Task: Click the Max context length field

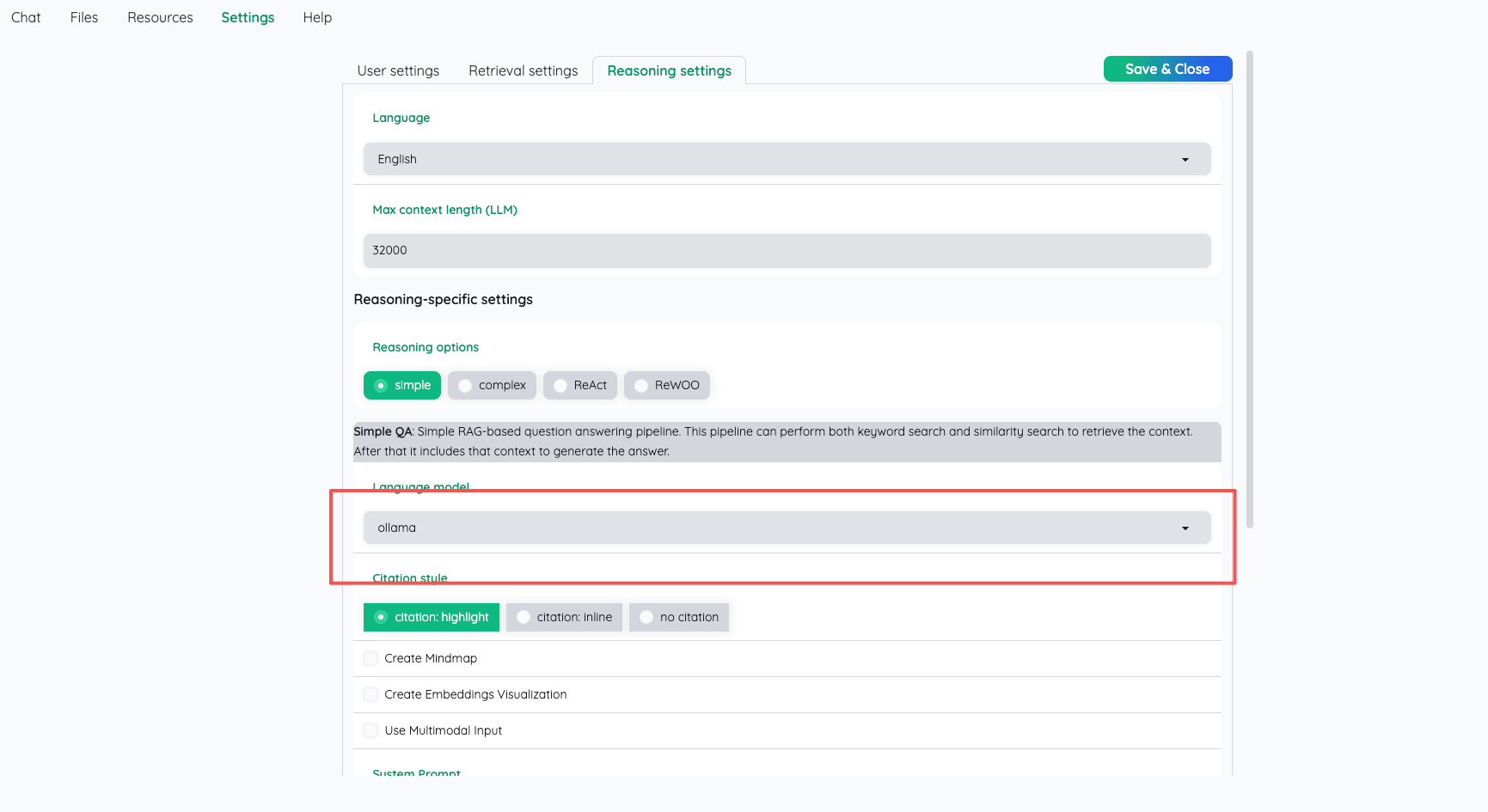Action: 786,250
